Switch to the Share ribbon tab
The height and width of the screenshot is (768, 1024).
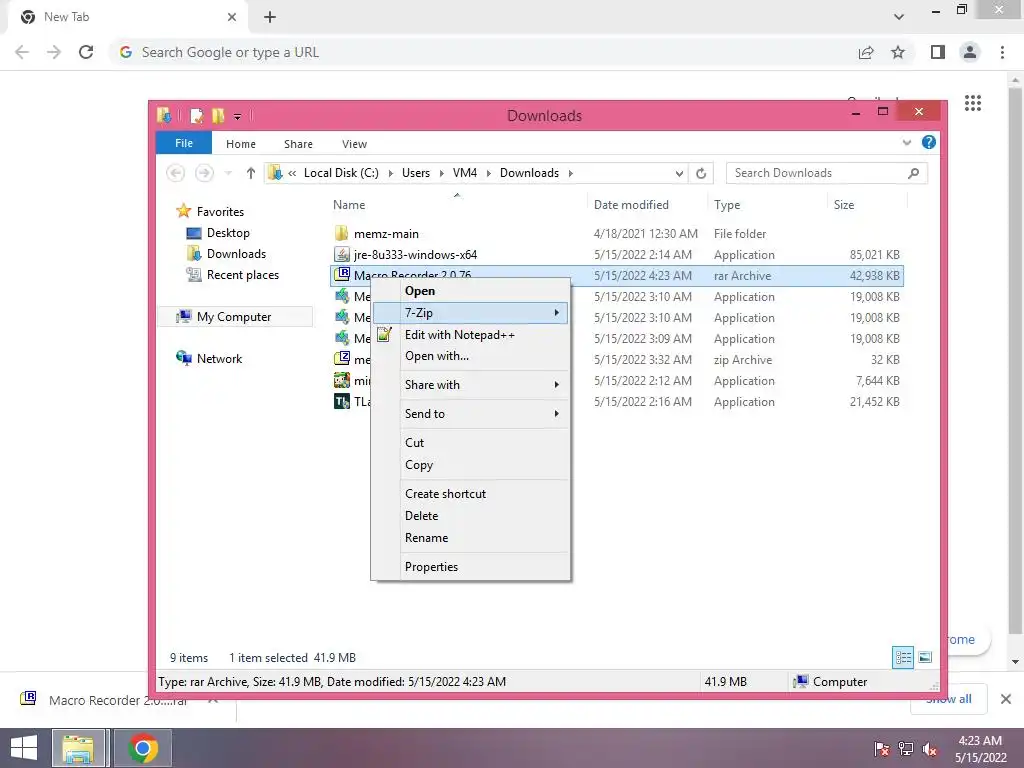click(x=298, y=144)
